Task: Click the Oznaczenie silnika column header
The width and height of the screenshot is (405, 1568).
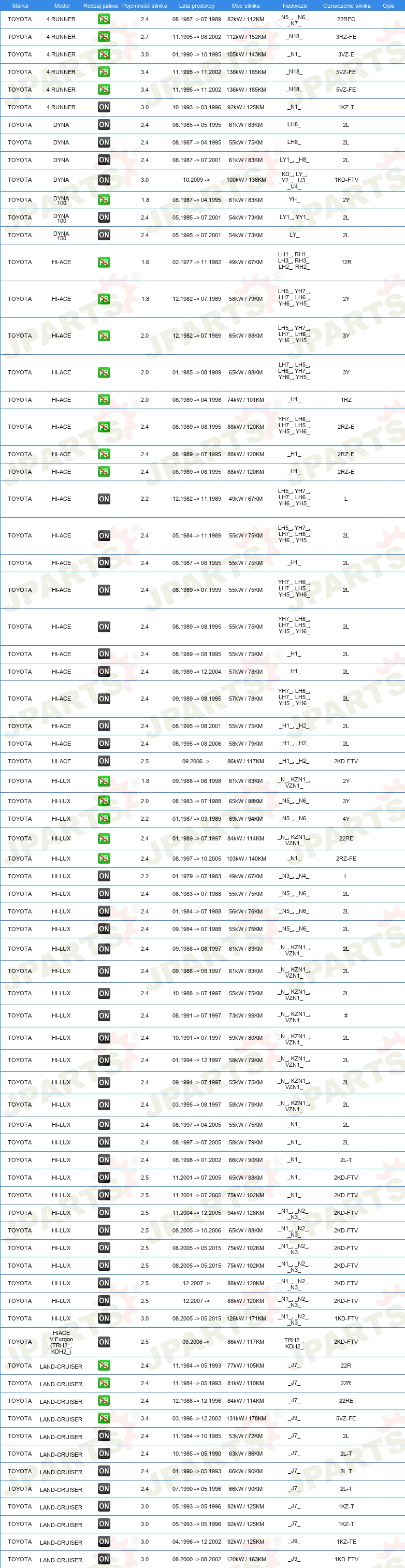Action: [346, 6]
